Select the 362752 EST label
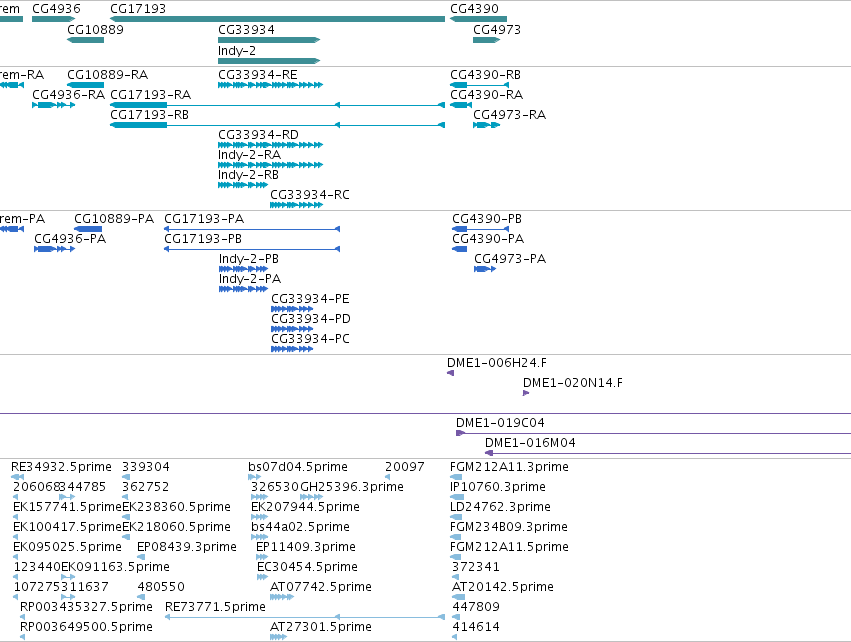The image size is (851, 642). point(146,487)
